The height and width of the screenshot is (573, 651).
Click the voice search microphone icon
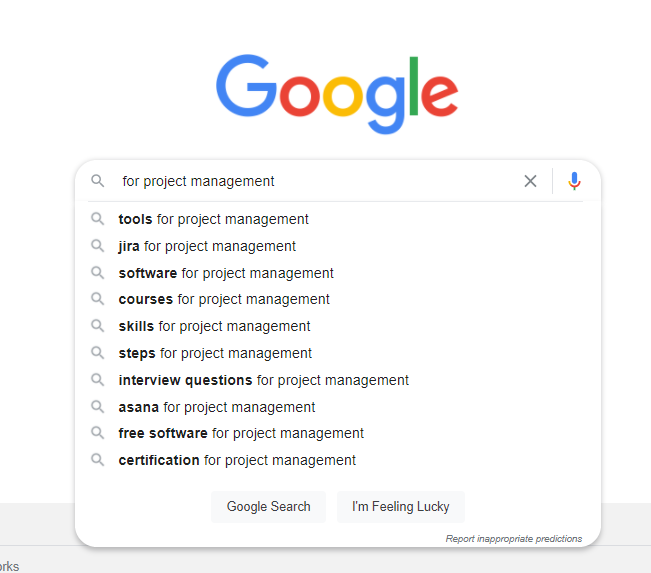point(574,181)
